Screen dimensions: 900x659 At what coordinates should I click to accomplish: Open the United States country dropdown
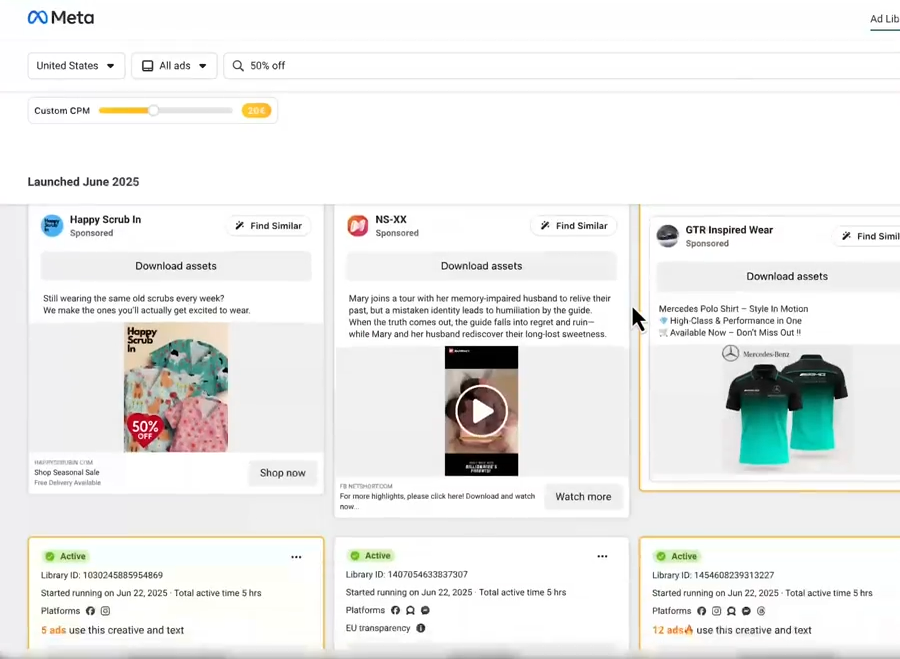point(76,65)
